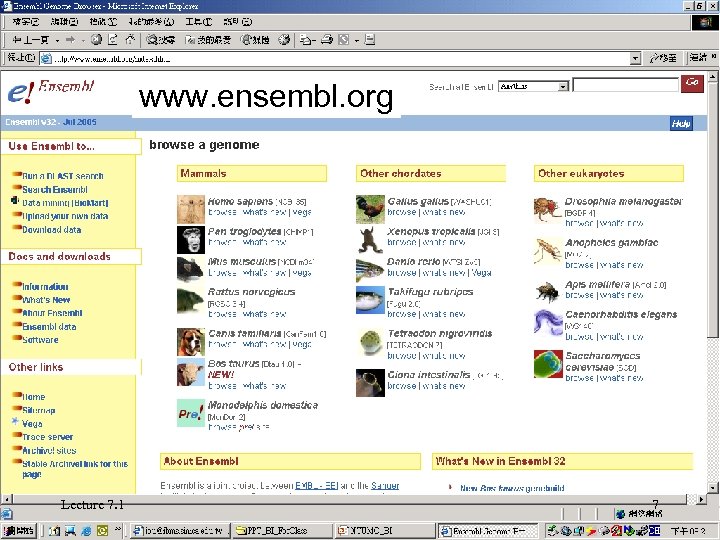Click the Mail toolbar icon

point(307,40)
